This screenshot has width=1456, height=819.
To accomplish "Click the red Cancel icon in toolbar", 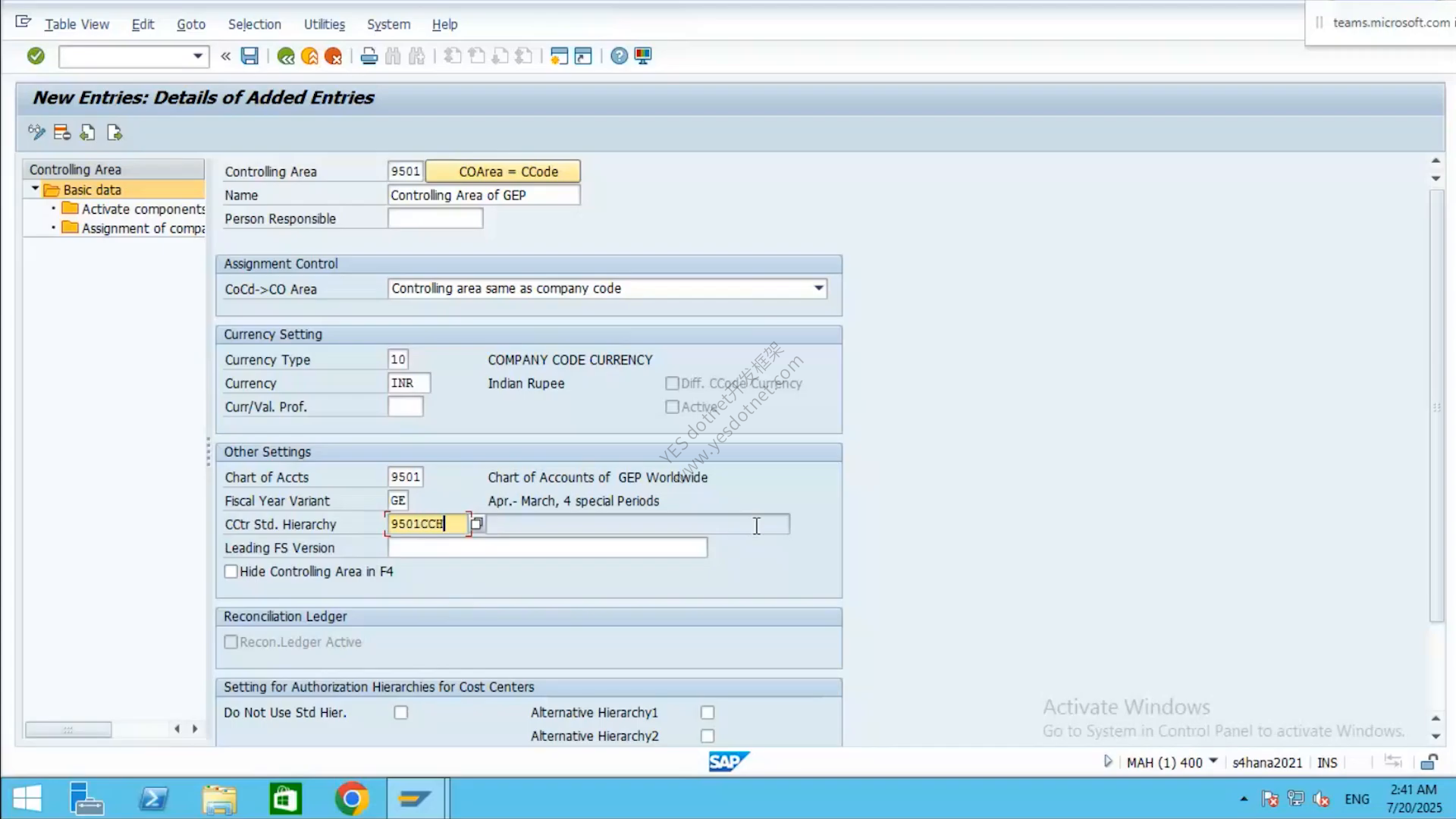I will point(333,56).
